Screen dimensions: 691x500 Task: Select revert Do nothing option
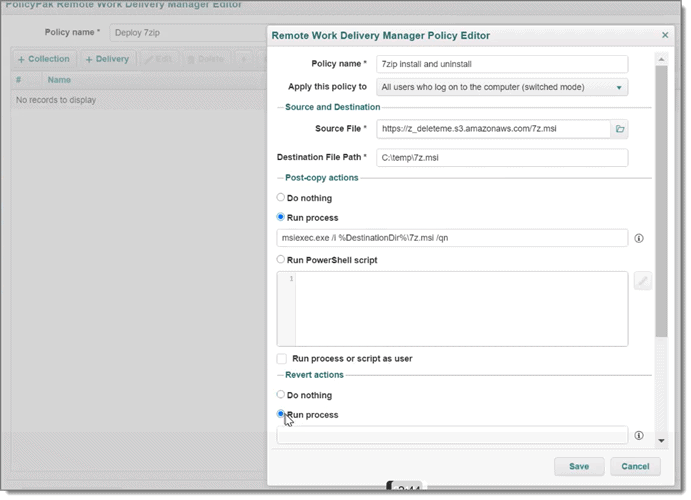point(280,394)
